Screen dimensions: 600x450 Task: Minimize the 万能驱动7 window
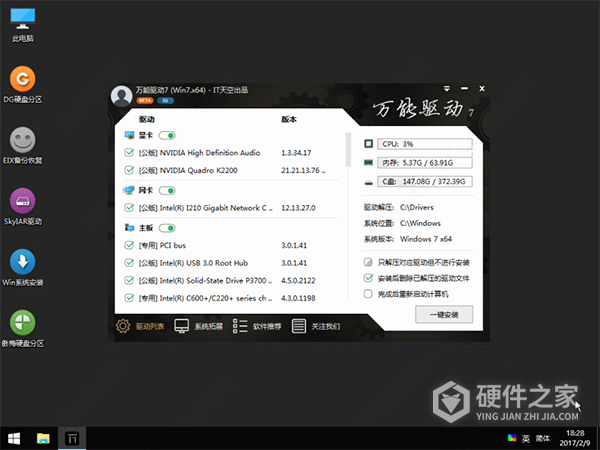pyautogui.click(x=465, y=88)
